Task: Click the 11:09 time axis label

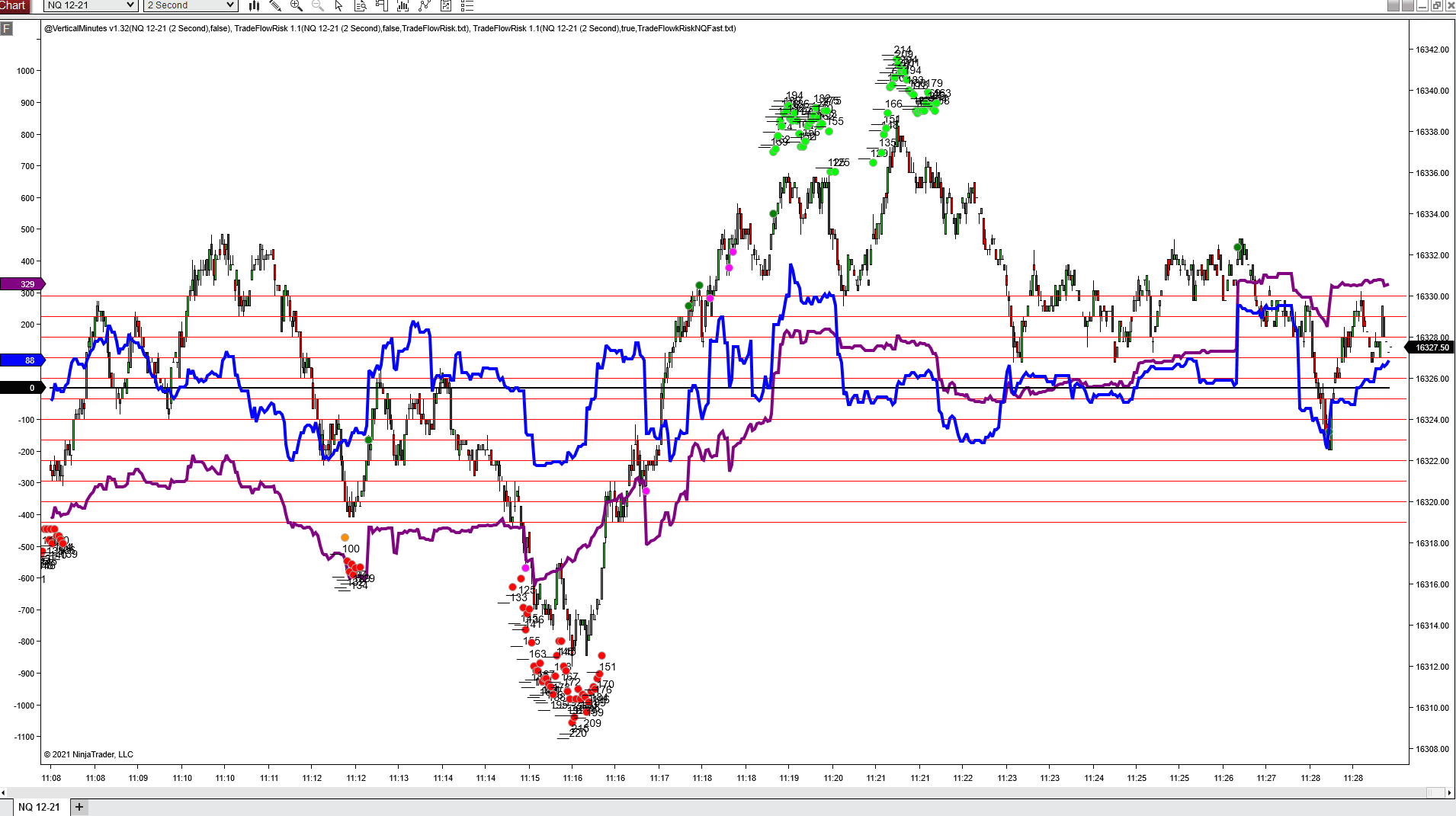Action: [x=138, y=778]
